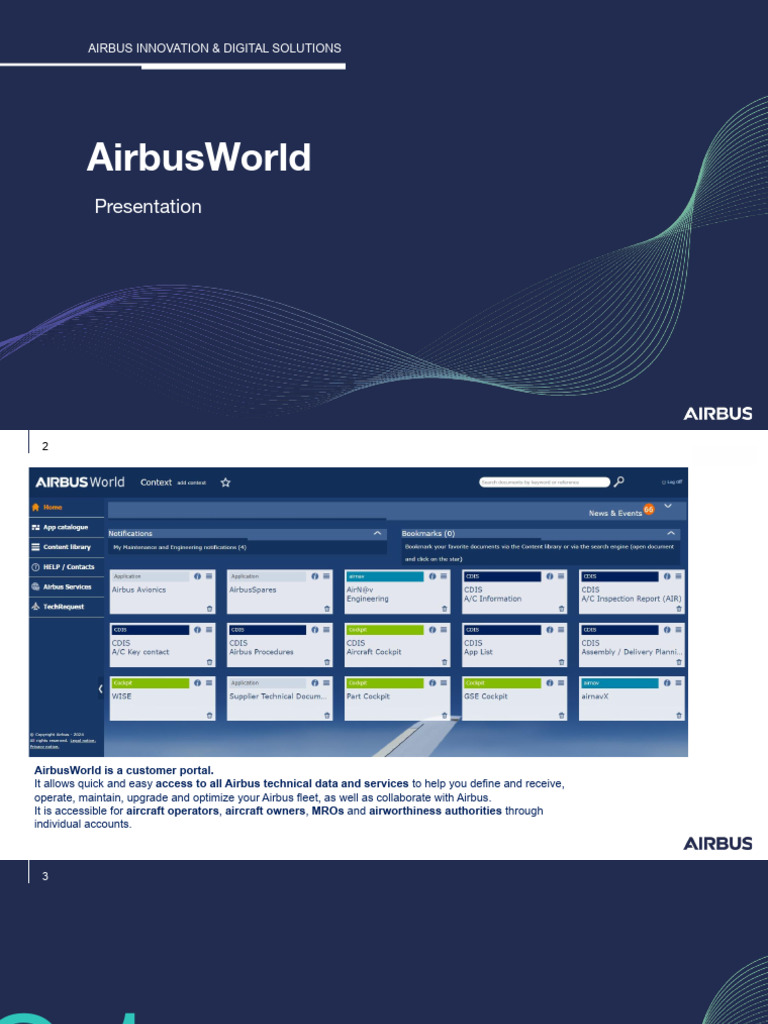Screen dimensions: 768x1024
Task: Click the info icon on airnavX tile
Action: pos(667,683)
